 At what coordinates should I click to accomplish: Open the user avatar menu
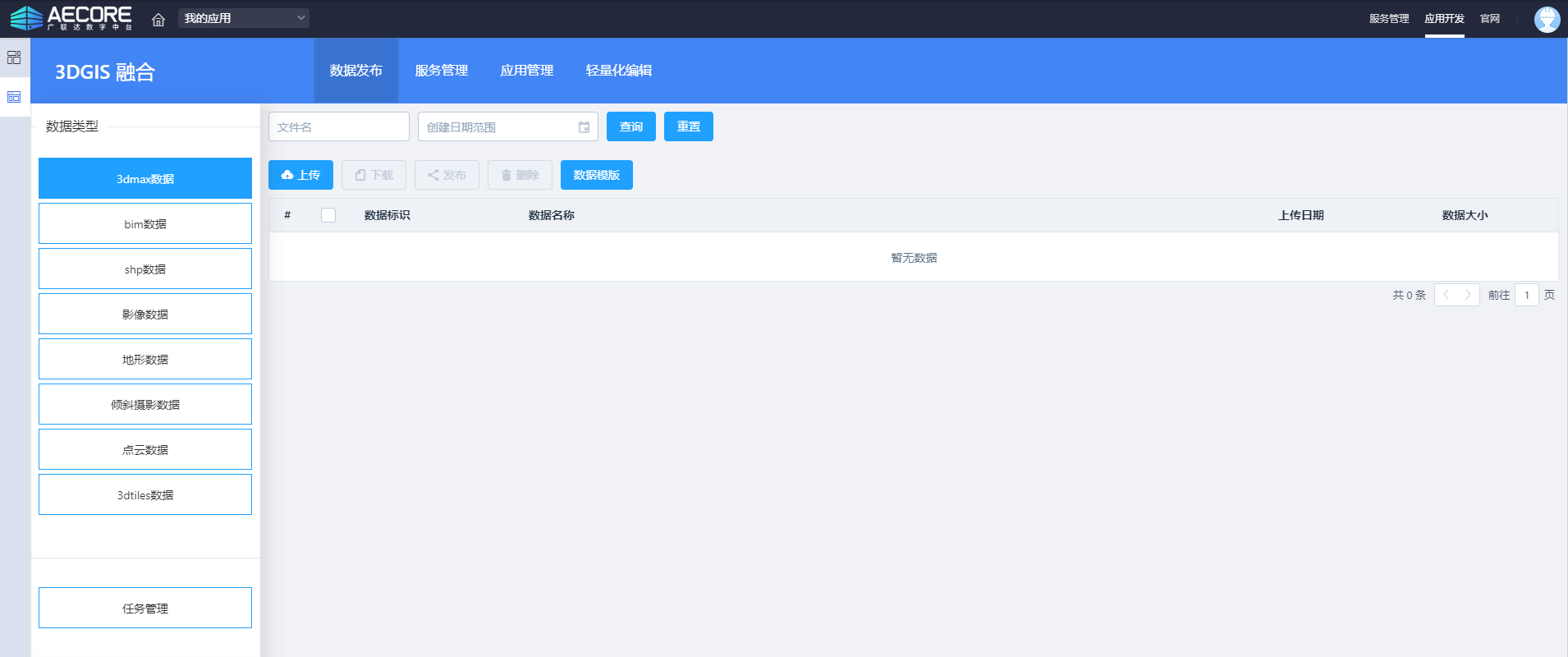[x=1547, y=19]
